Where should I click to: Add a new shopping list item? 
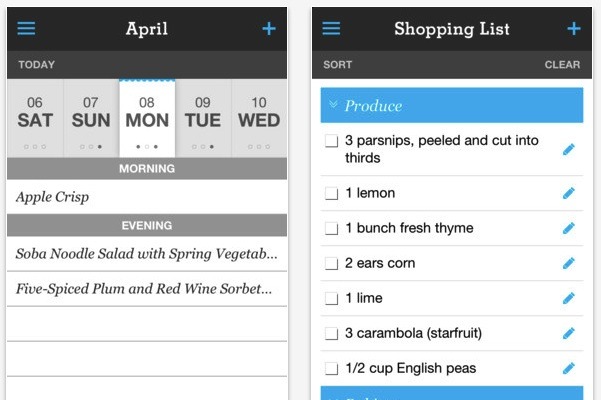click(x=574, y=29)
